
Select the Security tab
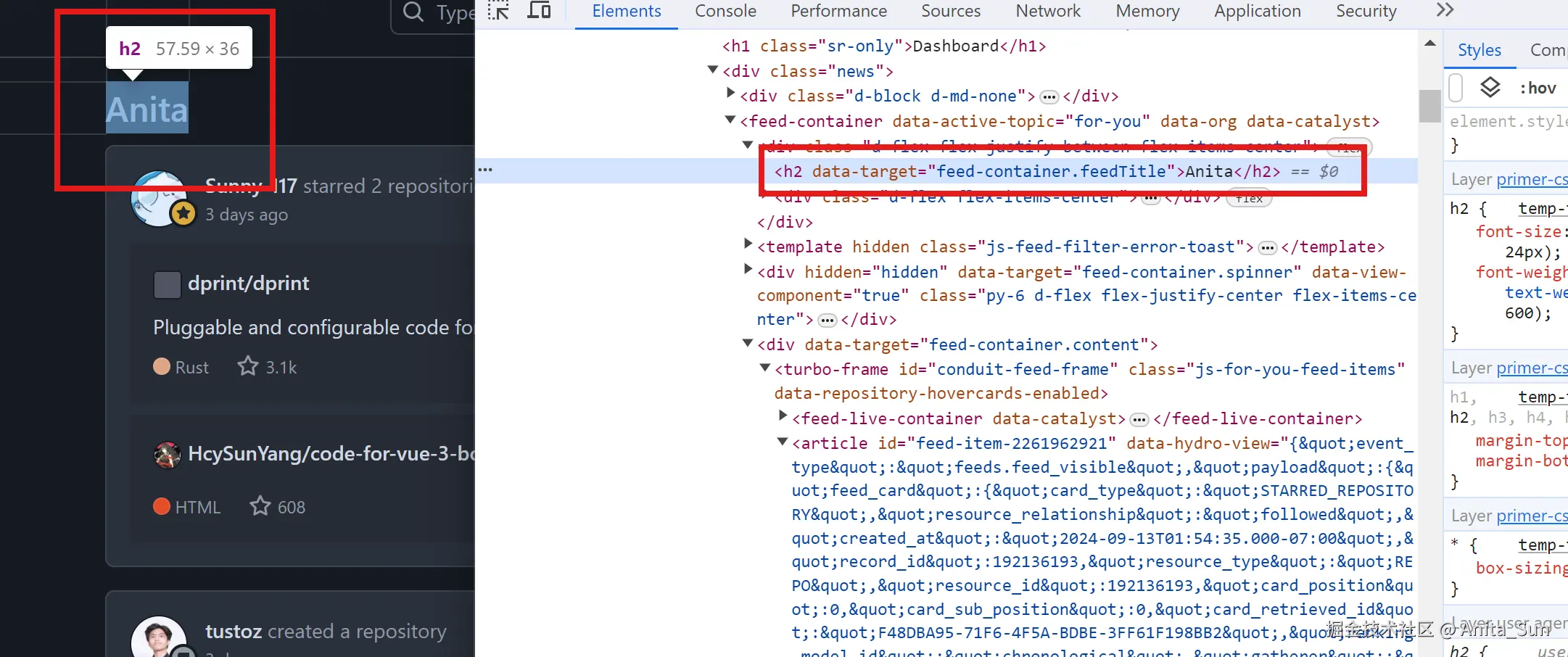pyautogui.click(x=1366, y=12)
